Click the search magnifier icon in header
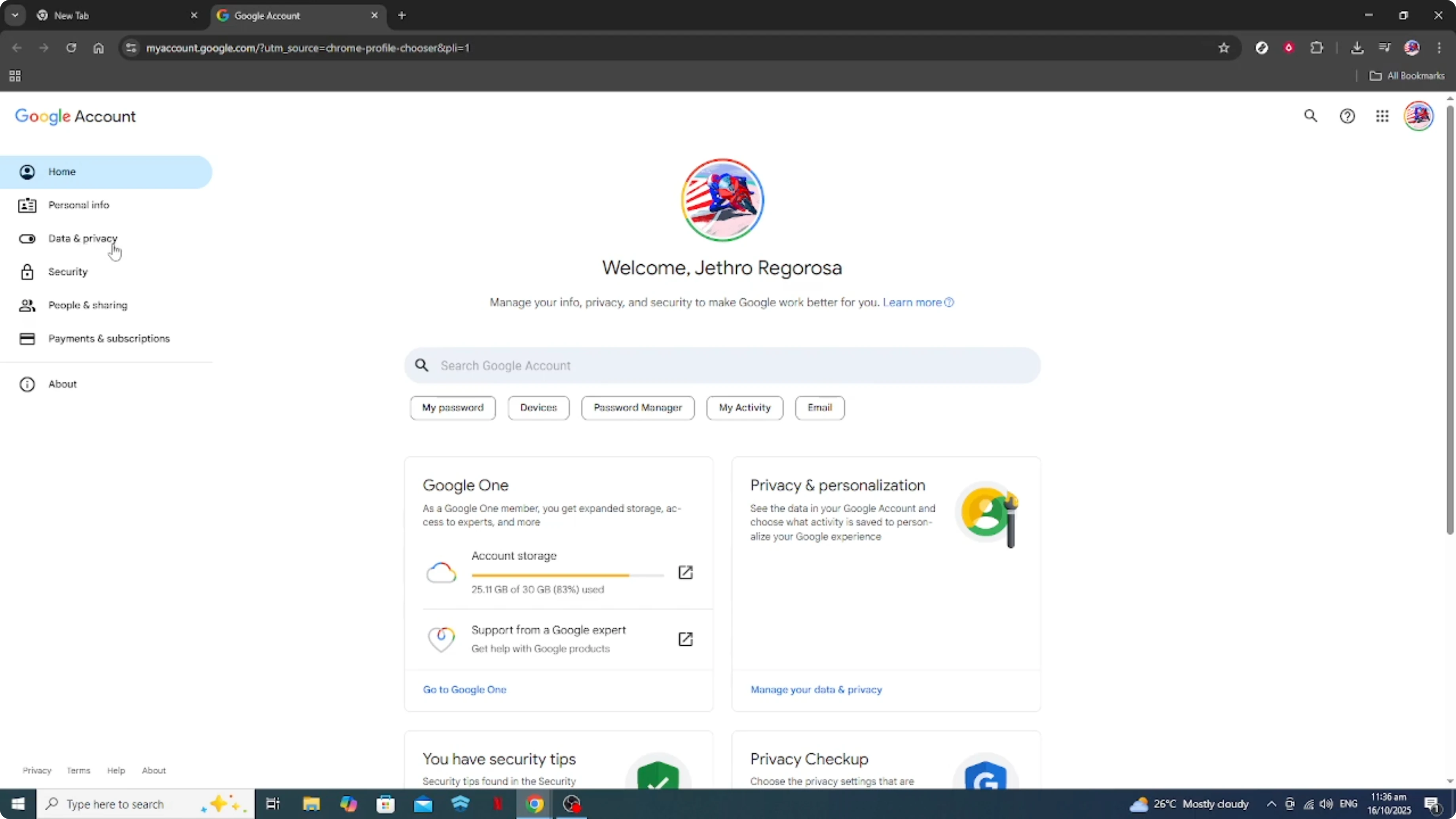The image size is (1456, 819). pyautogui.click(x=1310, y=116)
